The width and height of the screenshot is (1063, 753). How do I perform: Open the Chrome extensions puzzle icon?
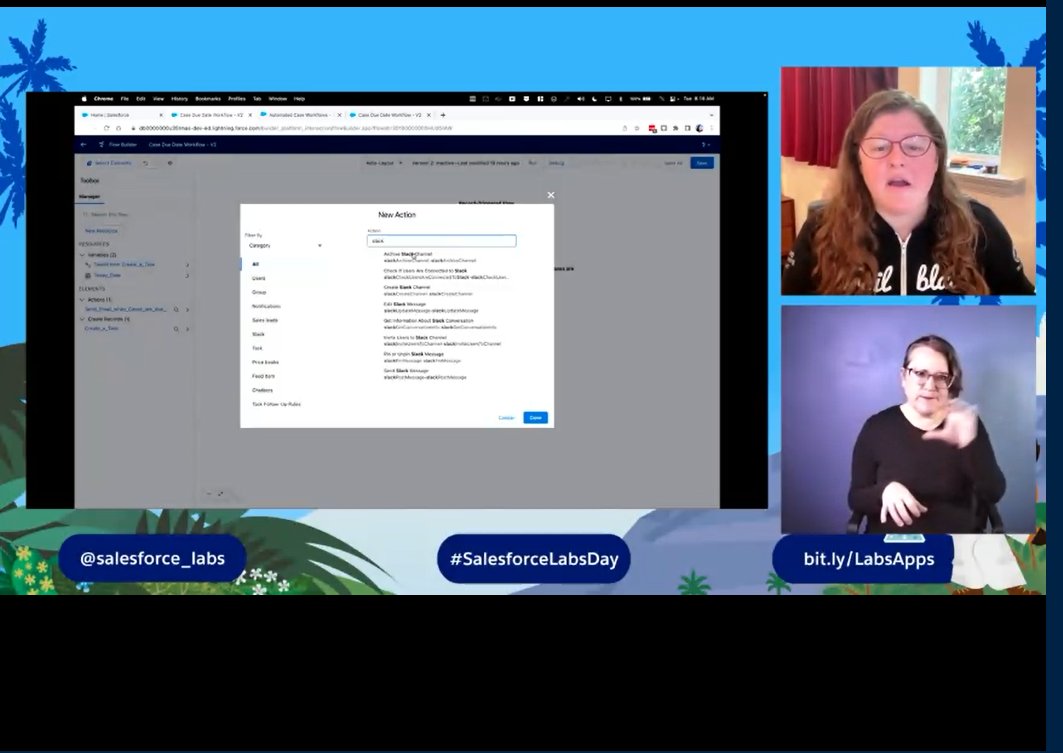675,128
